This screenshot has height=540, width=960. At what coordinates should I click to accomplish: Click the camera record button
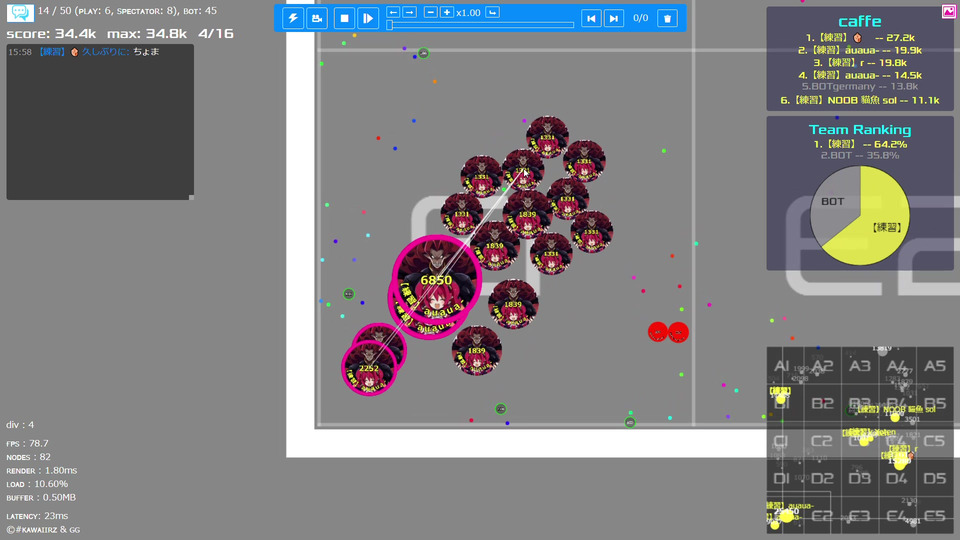[317, 18]
